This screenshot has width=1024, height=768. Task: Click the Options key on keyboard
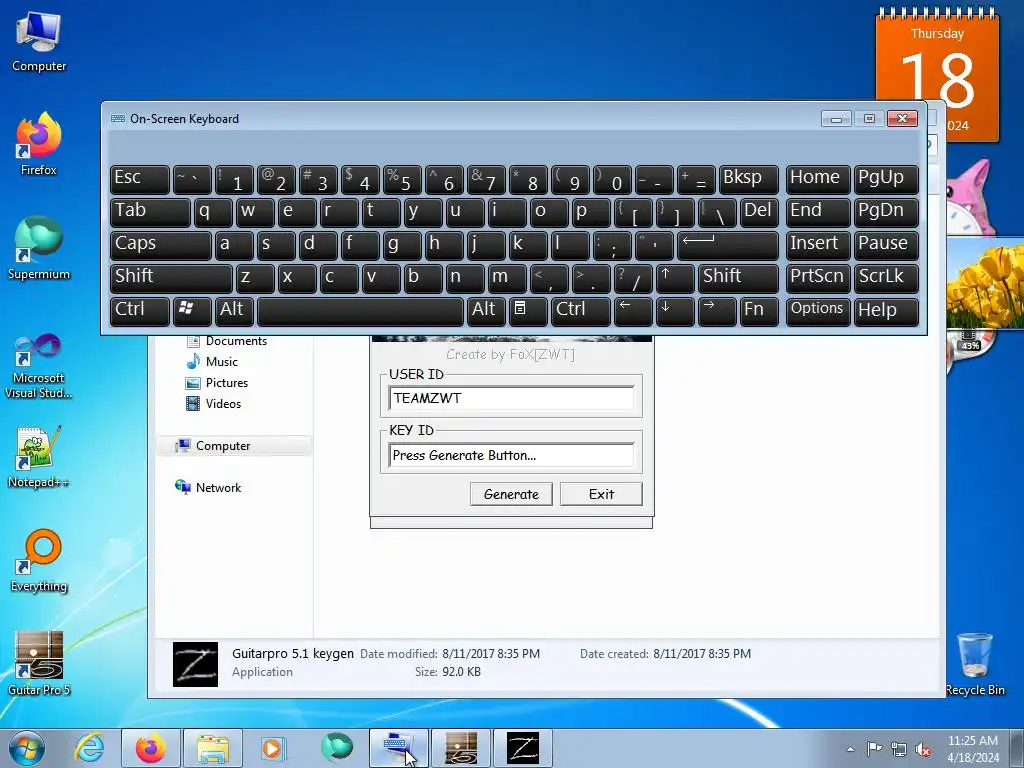tap(818, 311)
